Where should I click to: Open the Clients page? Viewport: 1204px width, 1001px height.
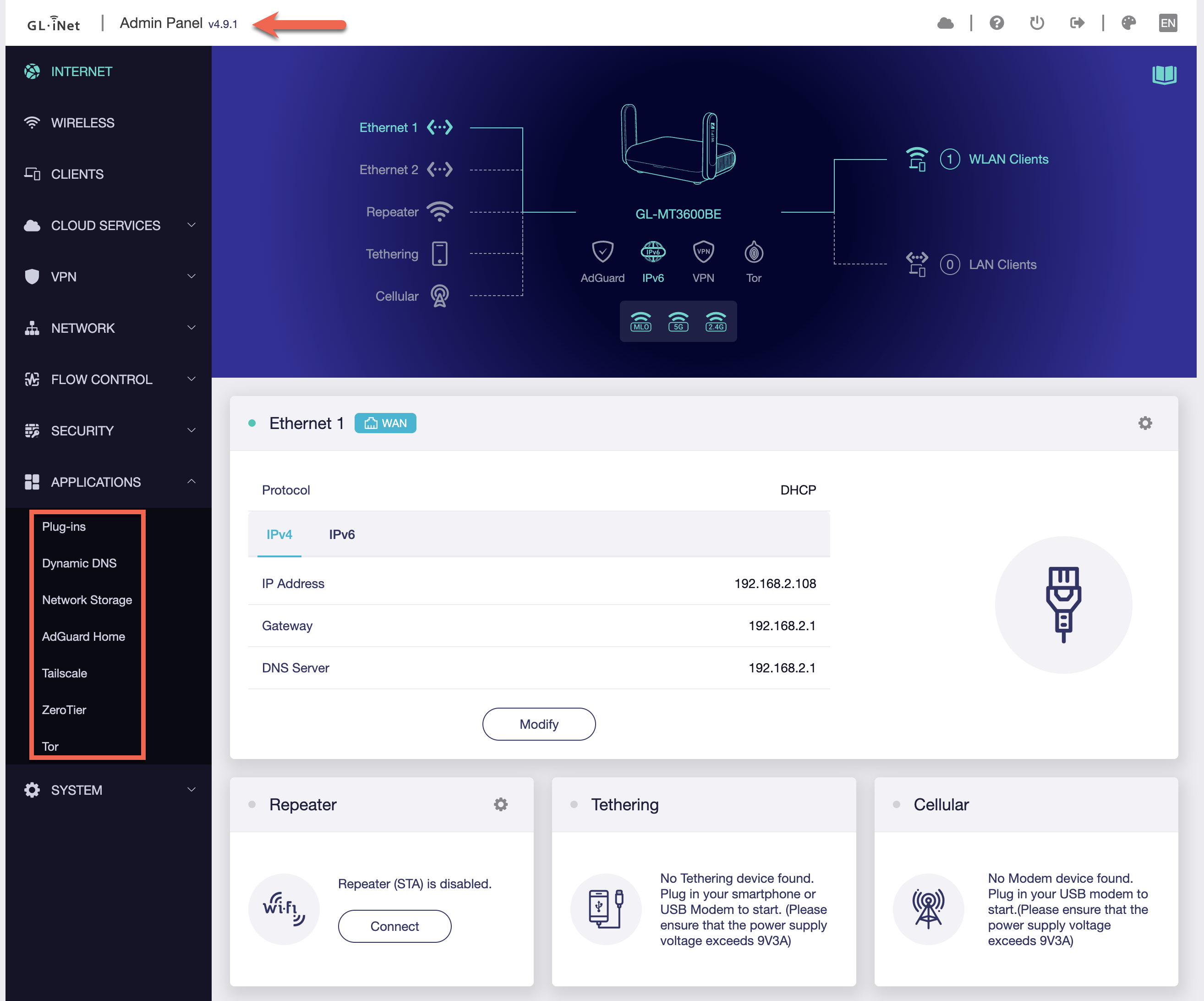(x=109, y=174)
